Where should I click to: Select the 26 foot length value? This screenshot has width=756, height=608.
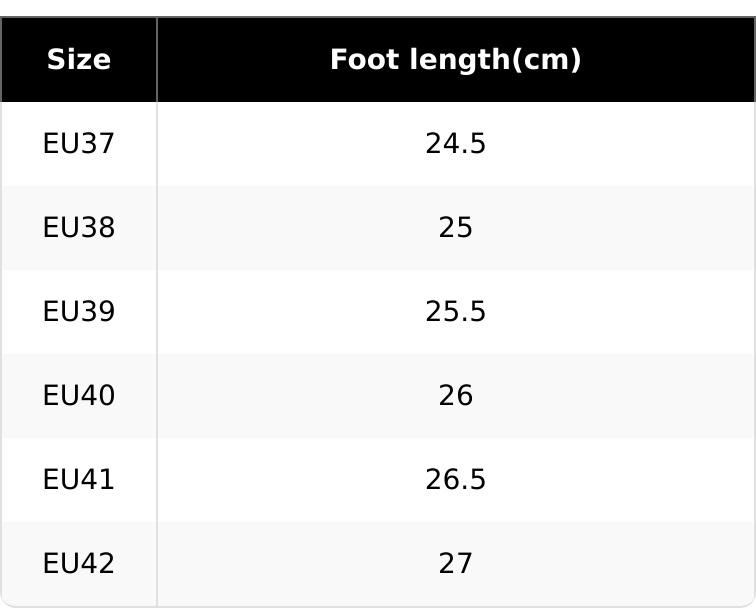(x=455, y=396)
